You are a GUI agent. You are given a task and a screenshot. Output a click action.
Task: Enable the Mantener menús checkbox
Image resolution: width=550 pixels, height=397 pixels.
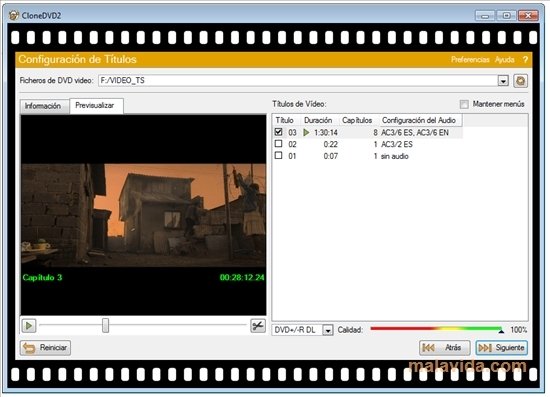464,104
